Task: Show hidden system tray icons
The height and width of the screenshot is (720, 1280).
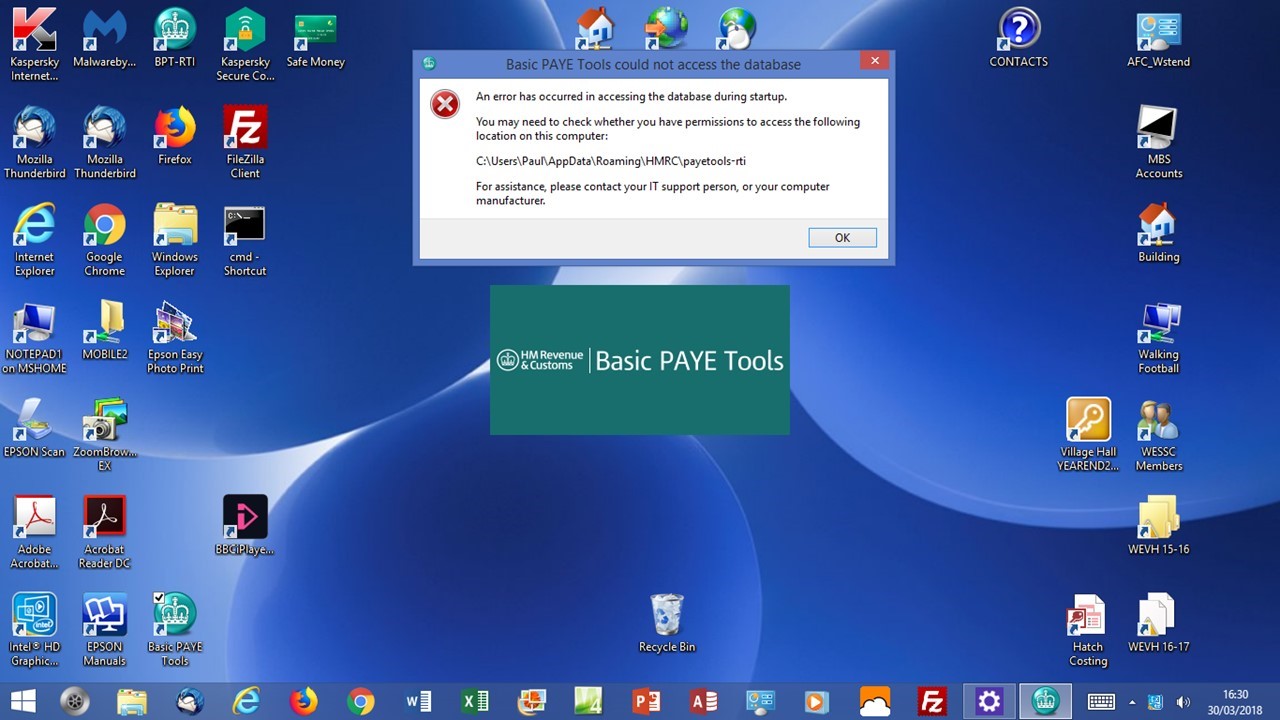Action: pos(1132,702)
